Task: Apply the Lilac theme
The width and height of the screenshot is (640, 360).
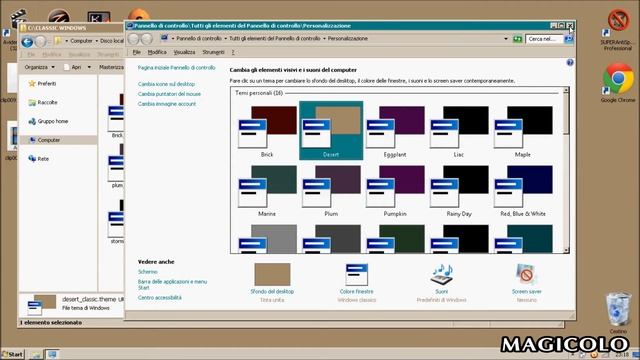Action: tap(459, 131)
